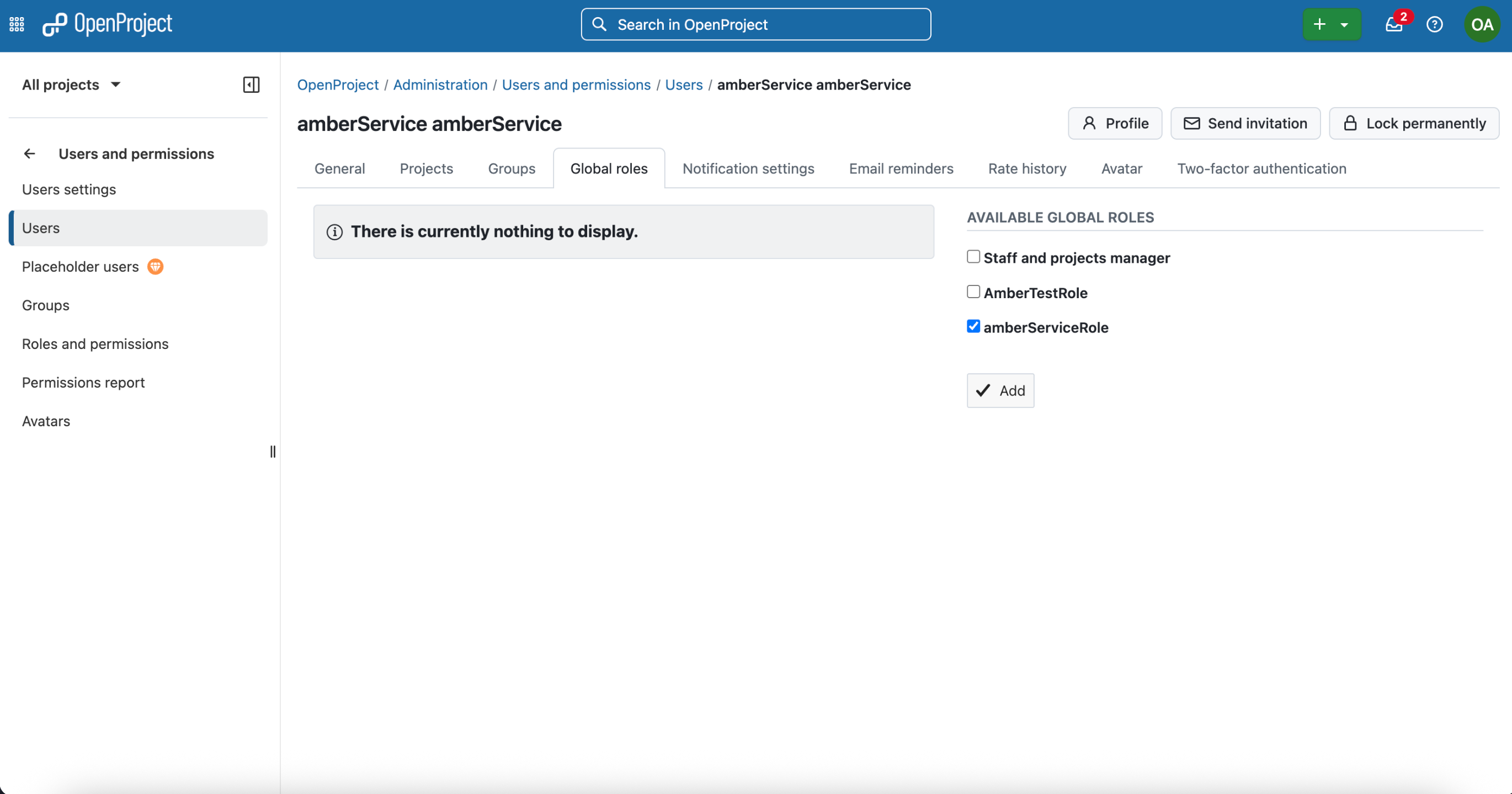This screenshot has height=794, width=1512.
Task: Open the Email reminders tab
Action: click(x=901, y=168)
